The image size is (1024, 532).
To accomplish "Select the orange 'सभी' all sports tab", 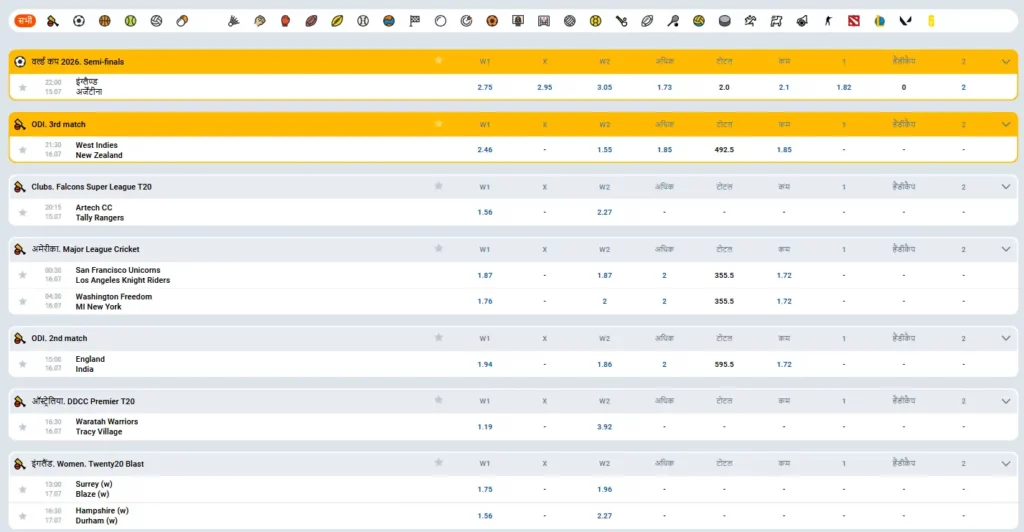I will point(25,21).
